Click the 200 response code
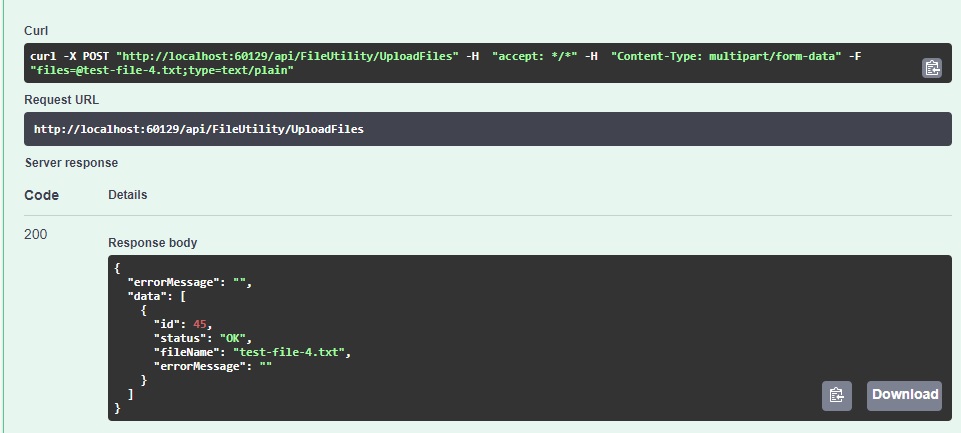Screen dimensions: 961x433 [36, 234]
